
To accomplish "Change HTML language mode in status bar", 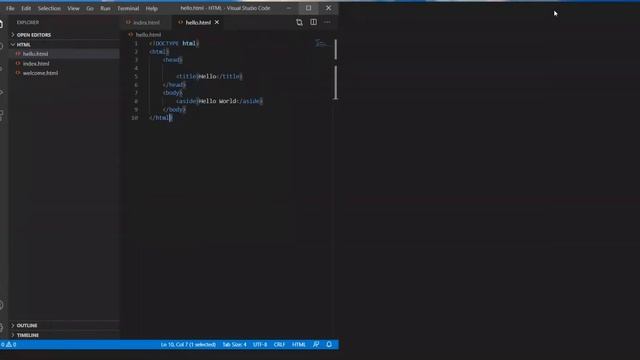I will tap(299, 344).
